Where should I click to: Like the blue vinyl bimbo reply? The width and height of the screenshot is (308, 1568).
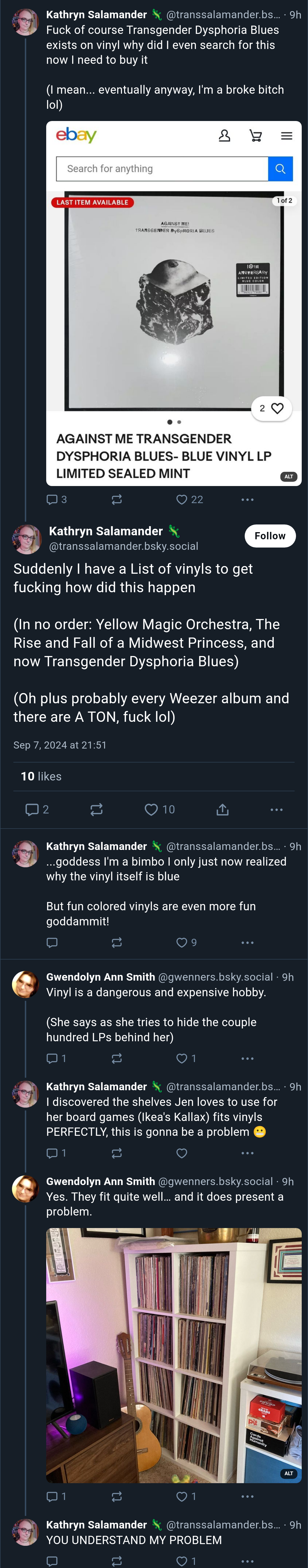pos(186,942)
